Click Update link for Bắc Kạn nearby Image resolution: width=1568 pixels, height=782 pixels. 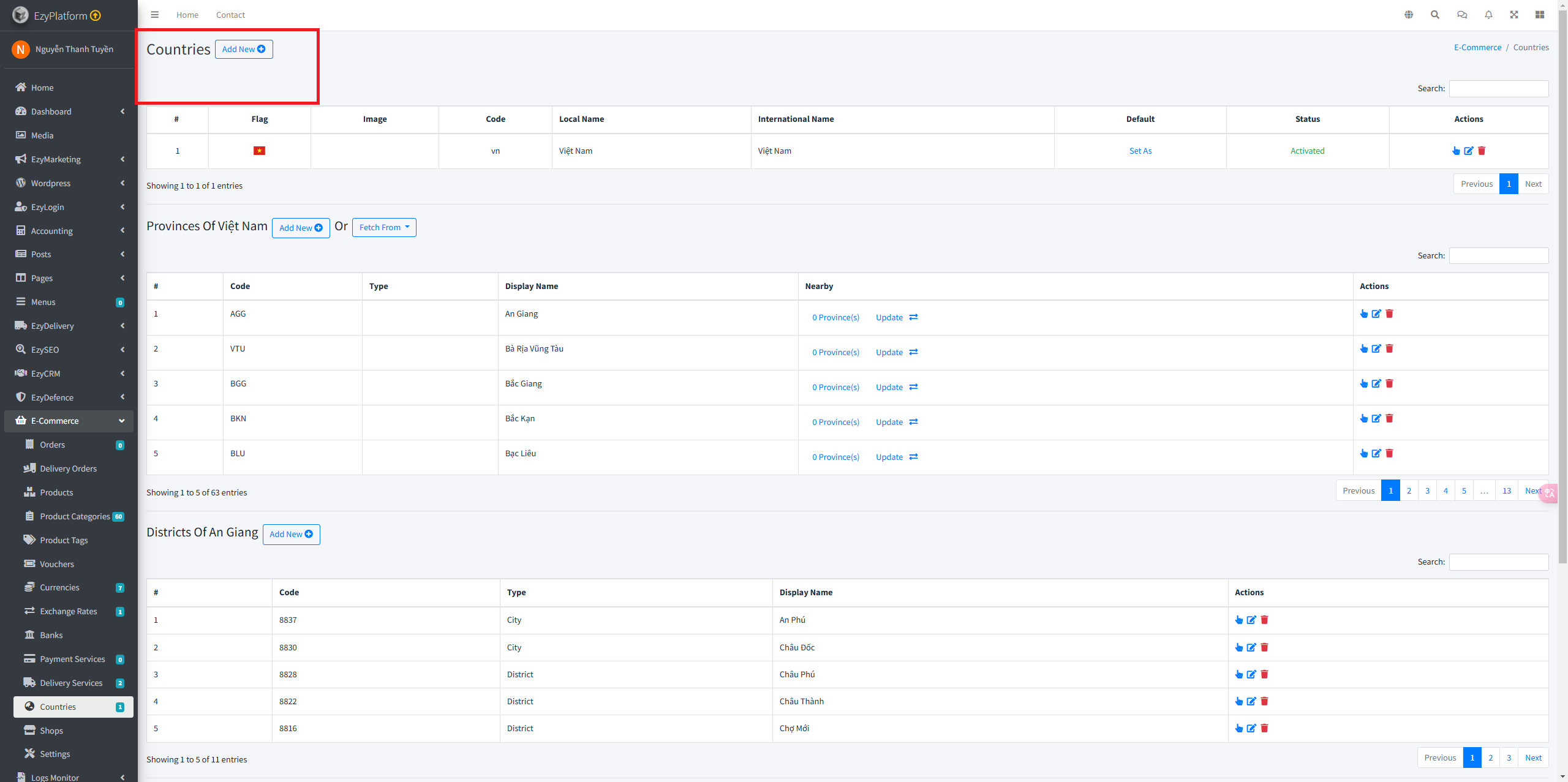(x=889, y=422)
